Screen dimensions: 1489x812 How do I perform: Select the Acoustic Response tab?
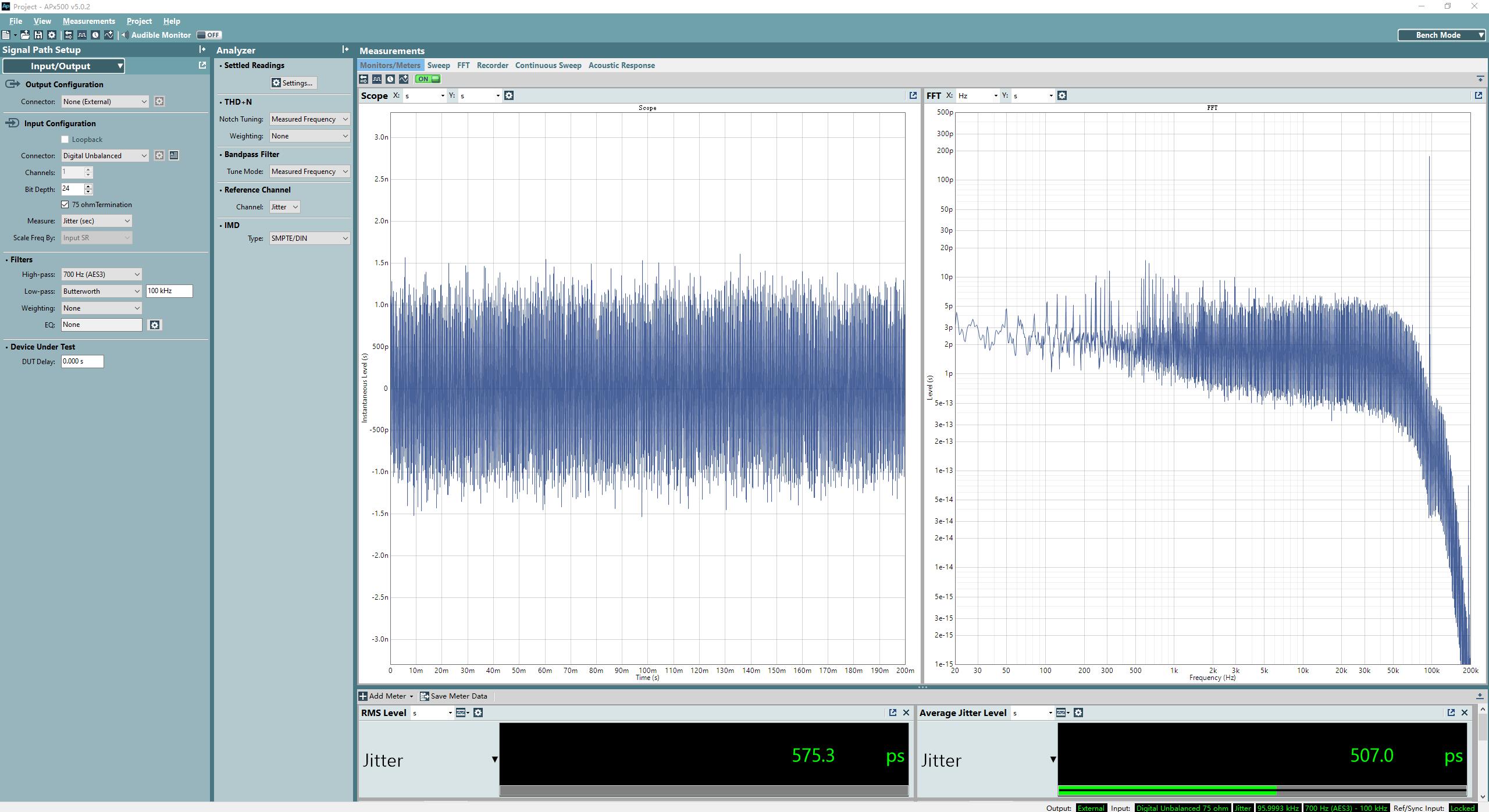click(x=621, y=65)
